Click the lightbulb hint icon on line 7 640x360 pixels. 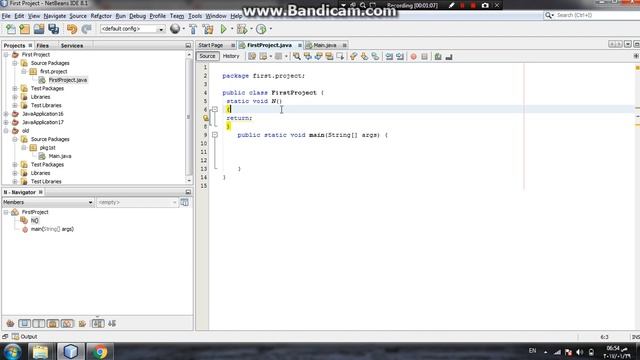pyautogui.click(x=206, y=118)
